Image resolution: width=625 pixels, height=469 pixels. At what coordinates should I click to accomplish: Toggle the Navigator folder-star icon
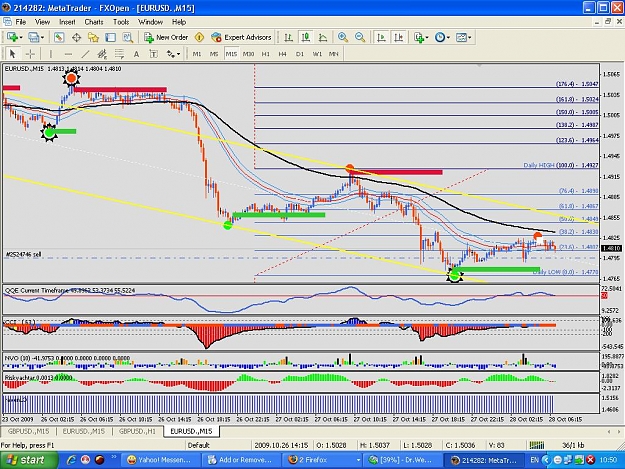tap(93, 37)
